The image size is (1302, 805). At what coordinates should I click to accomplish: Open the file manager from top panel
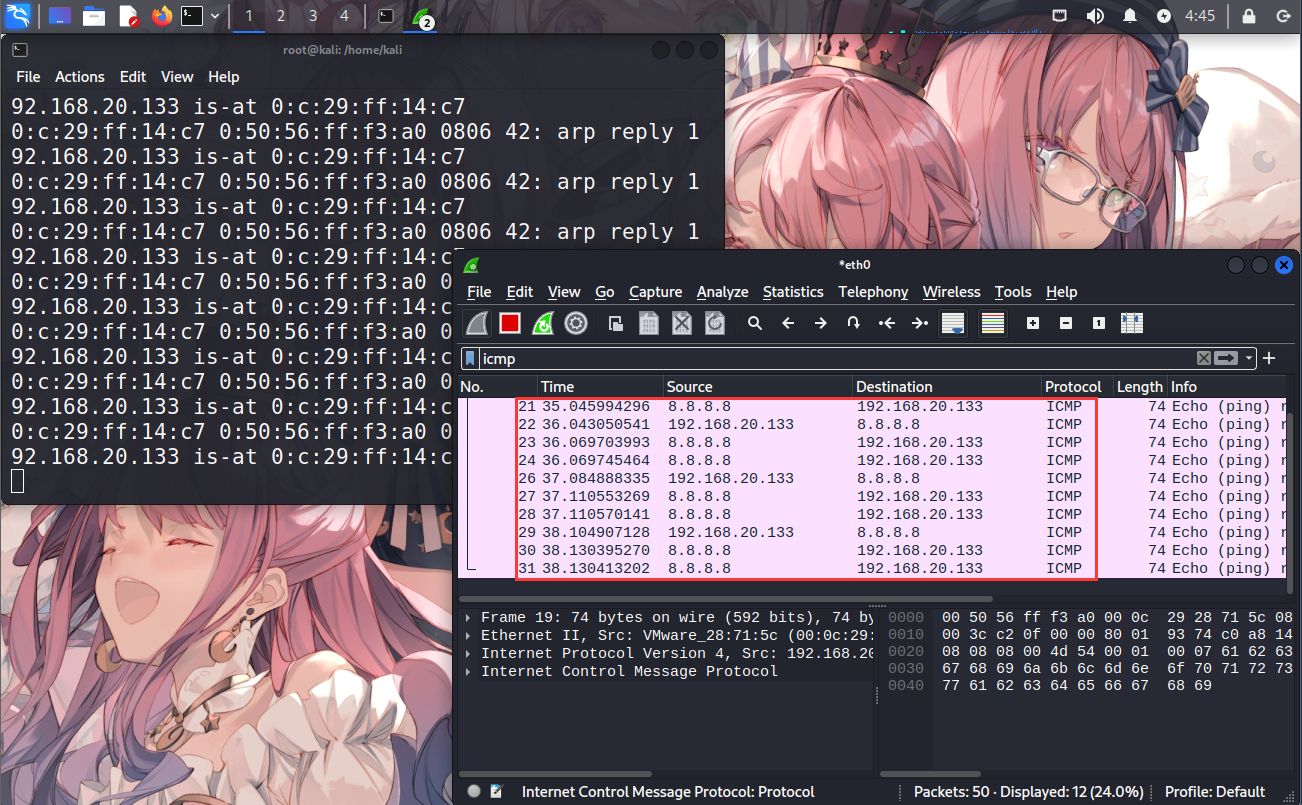click(94, 16)
